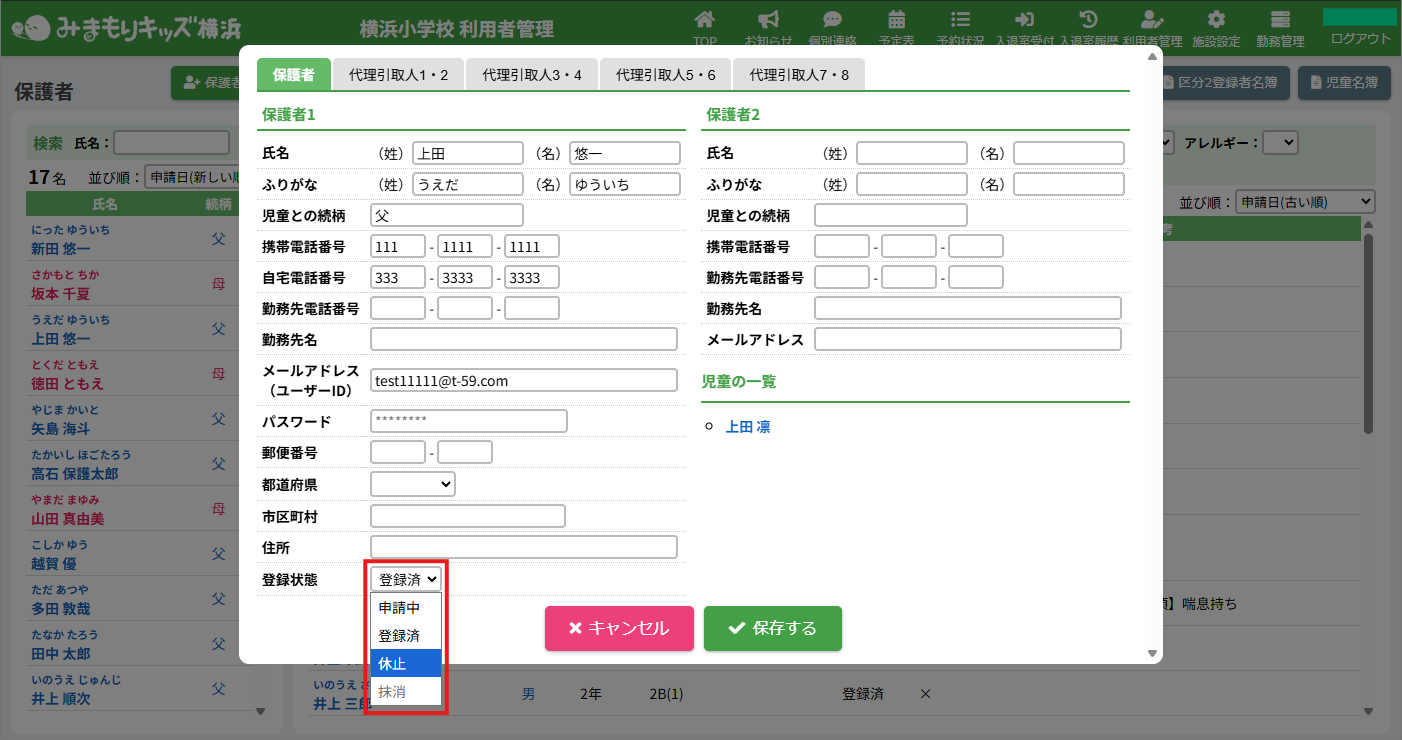The height and width of the screenshot is (740, 1402).
Task: Open 入退室履歴 history icon
Action: [x=1089, y=20]
